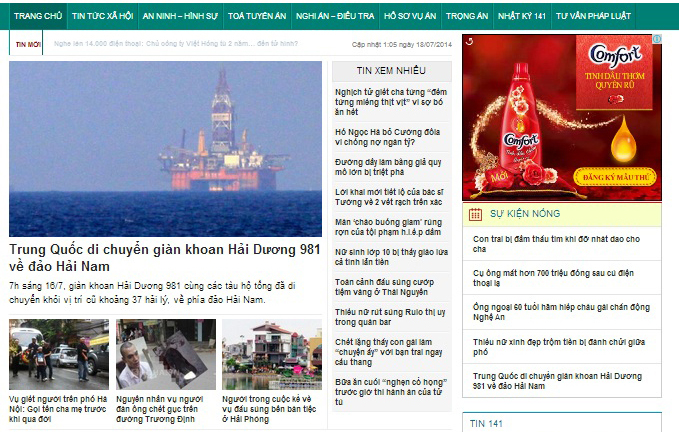This screenshot has width=679, height=432.
Task: Open thumbnail of Hải Phòng shooting story
Action: click(272, 355)
